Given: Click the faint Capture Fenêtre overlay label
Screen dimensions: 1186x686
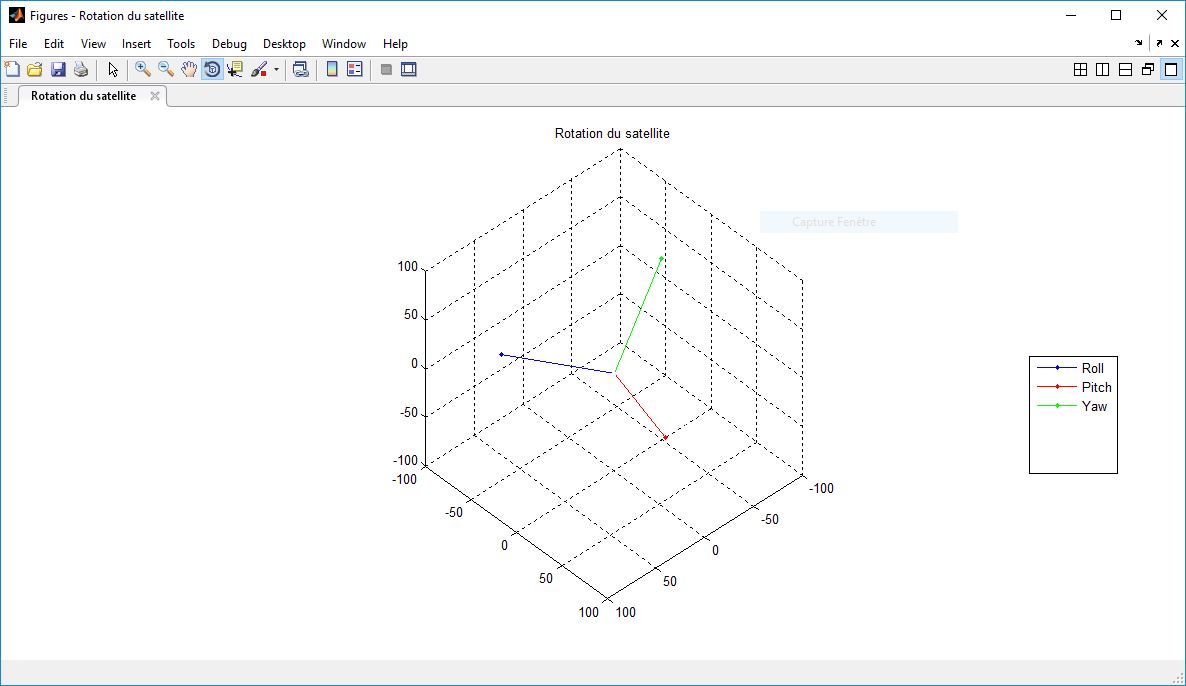Looking at the screenshot, I should tap(834, 222).
